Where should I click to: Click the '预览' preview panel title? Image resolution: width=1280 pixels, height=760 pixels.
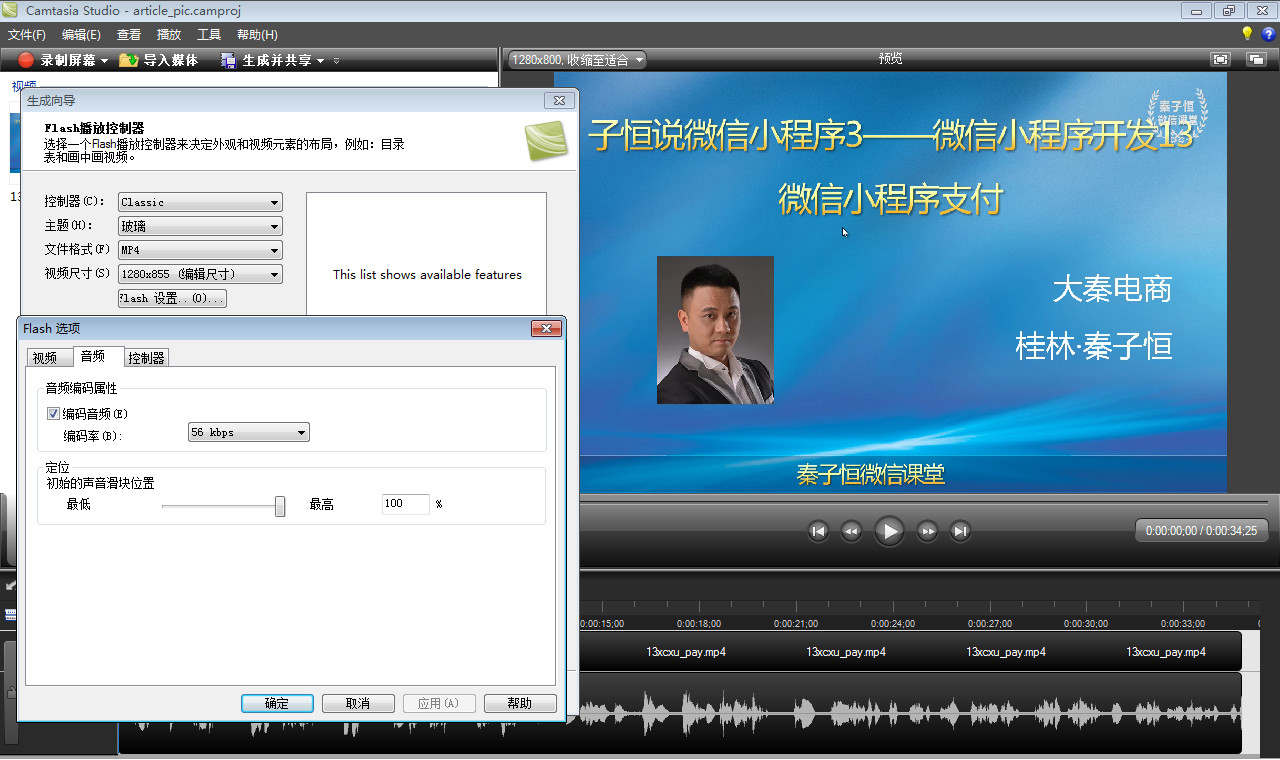tap(890, 59)
